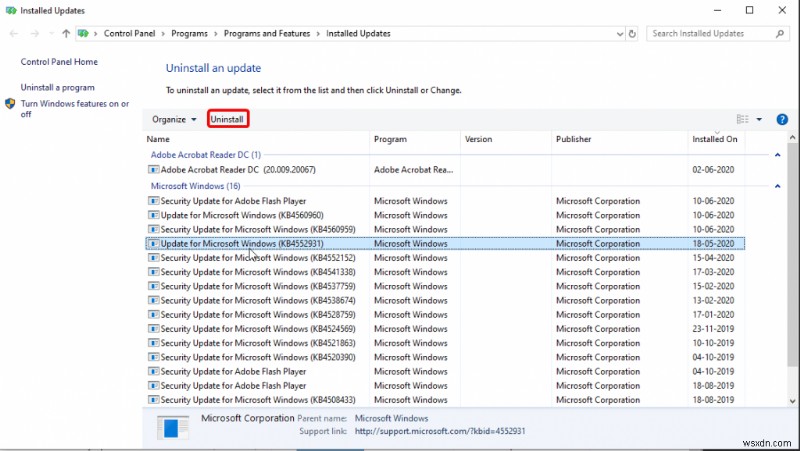This screenshot has height=451, width=800.
Task: Click the scroll up arrow of the list
Action: pos(792,138)
